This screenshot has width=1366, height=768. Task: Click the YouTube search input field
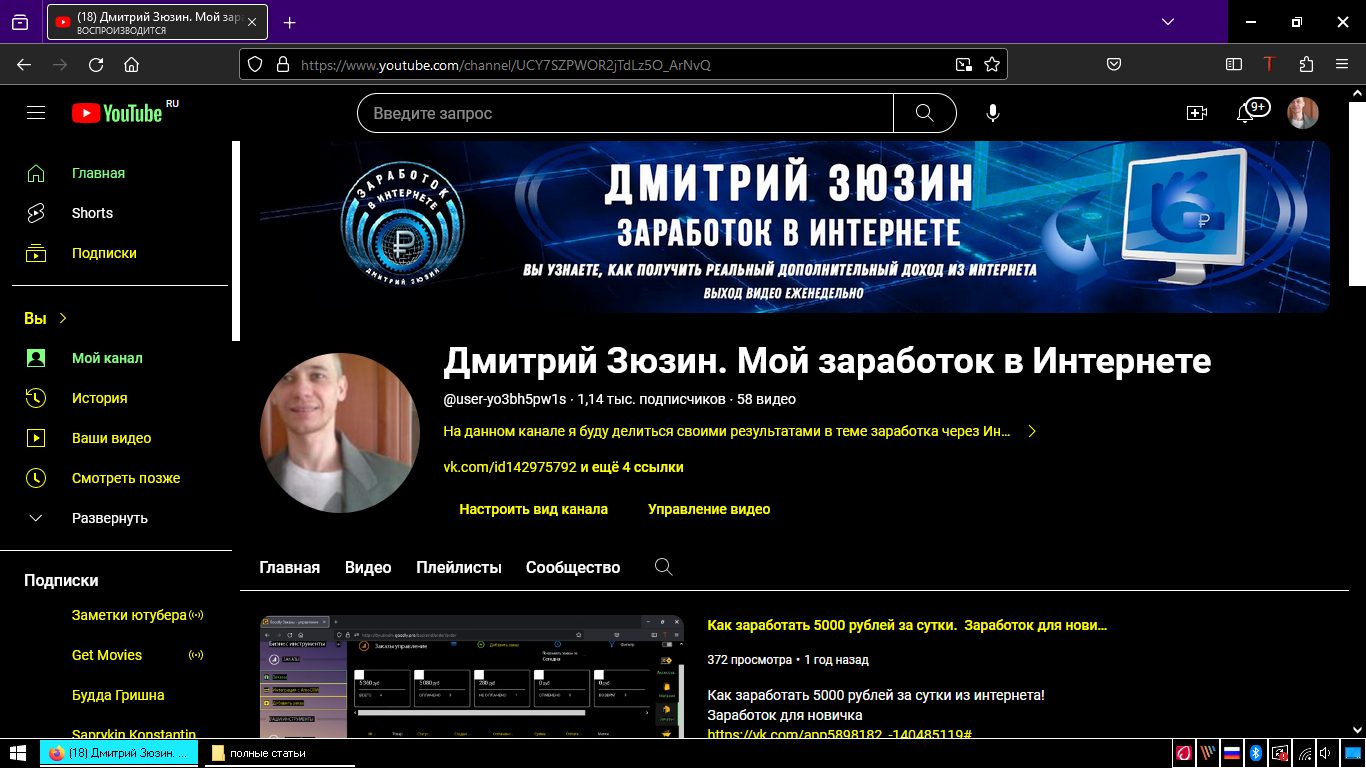click(625, 113)
